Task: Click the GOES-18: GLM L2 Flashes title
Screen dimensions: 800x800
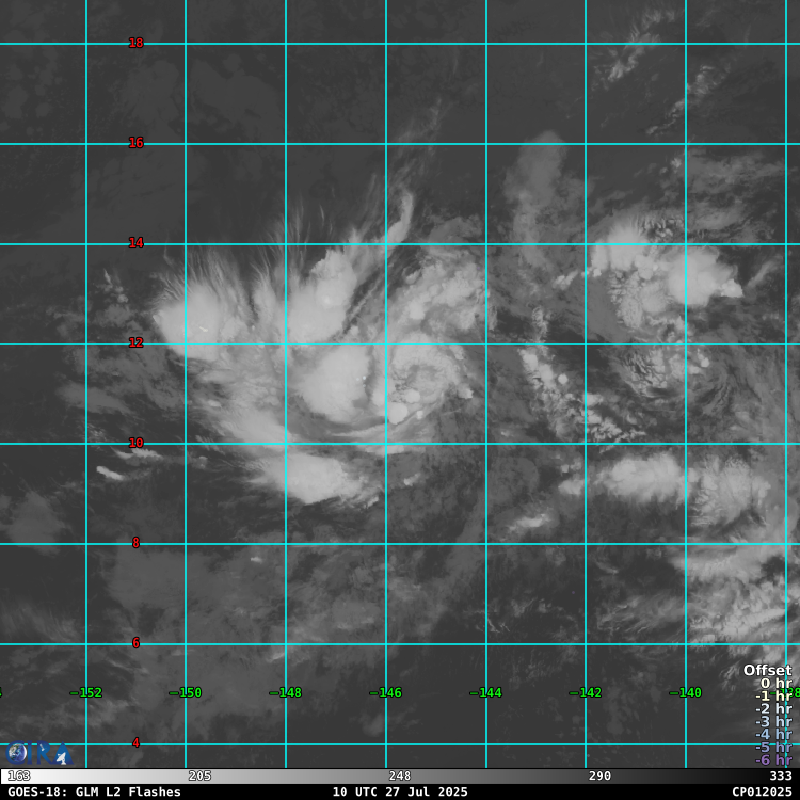Action: click(x=94, y=792)
